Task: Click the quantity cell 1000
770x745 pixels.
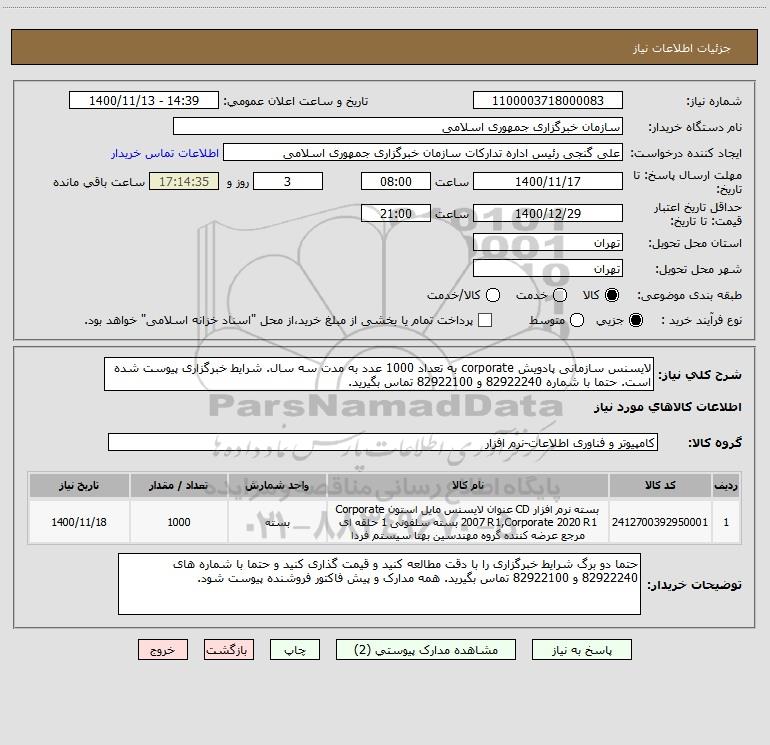Action: click(179, 522)
